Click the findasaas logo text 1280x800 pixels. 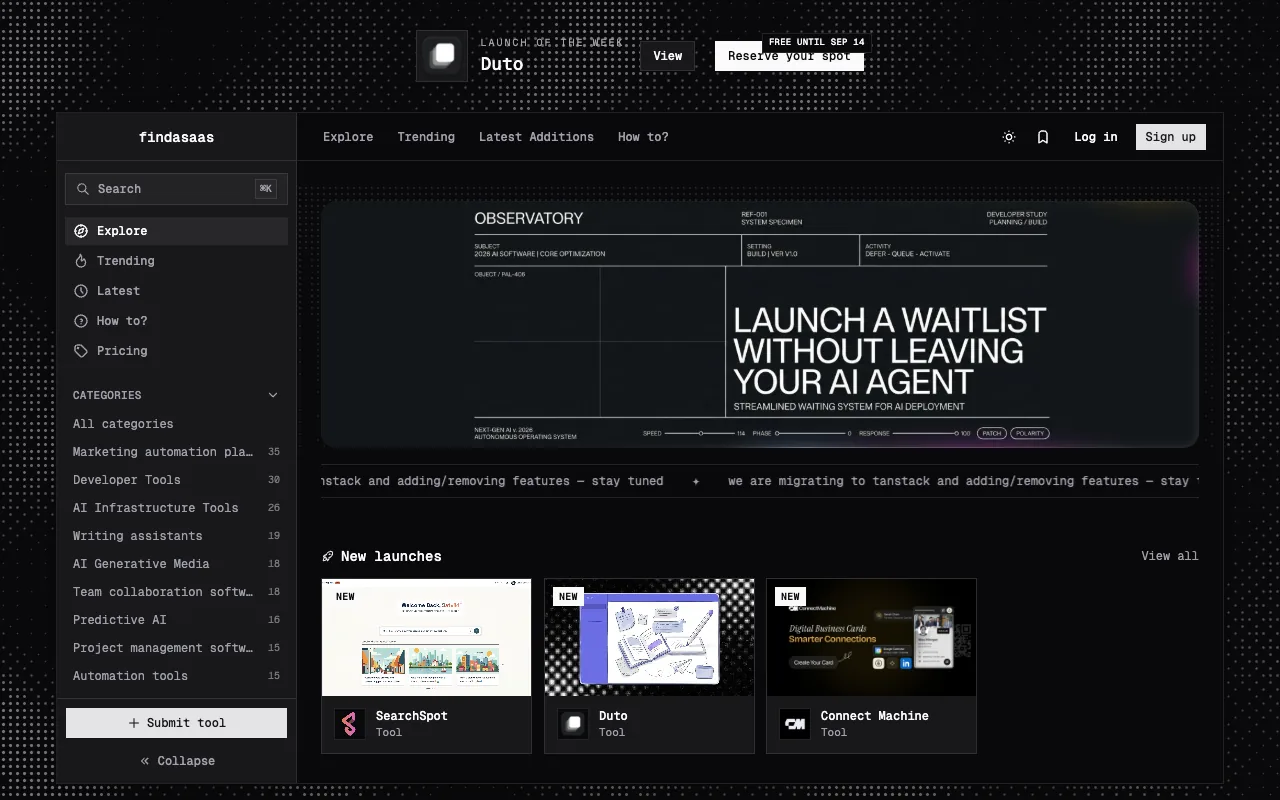pos(177,138)
